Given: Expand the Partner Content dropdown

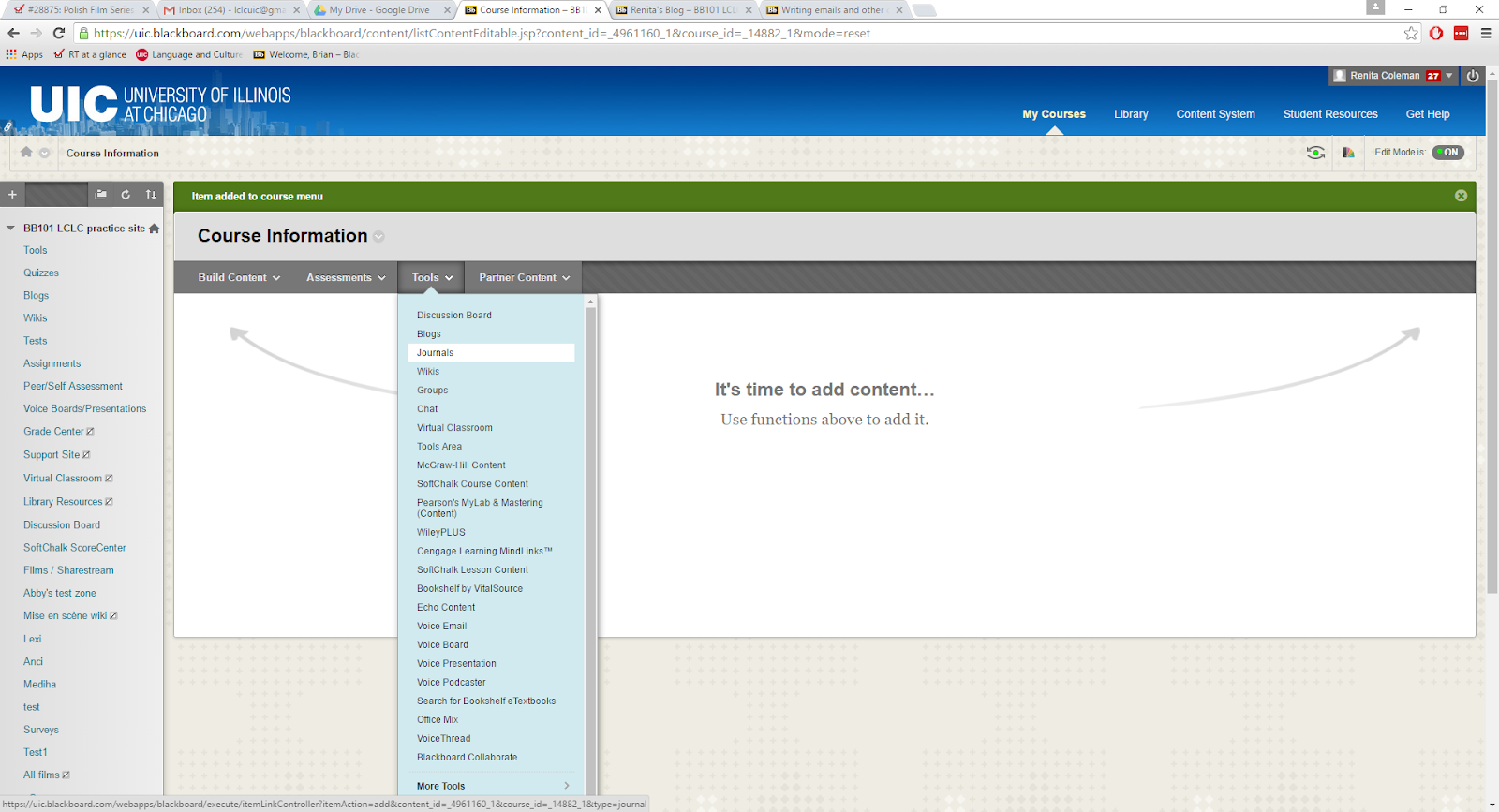Looking at the screenshot, I should (x=525, y=278).
